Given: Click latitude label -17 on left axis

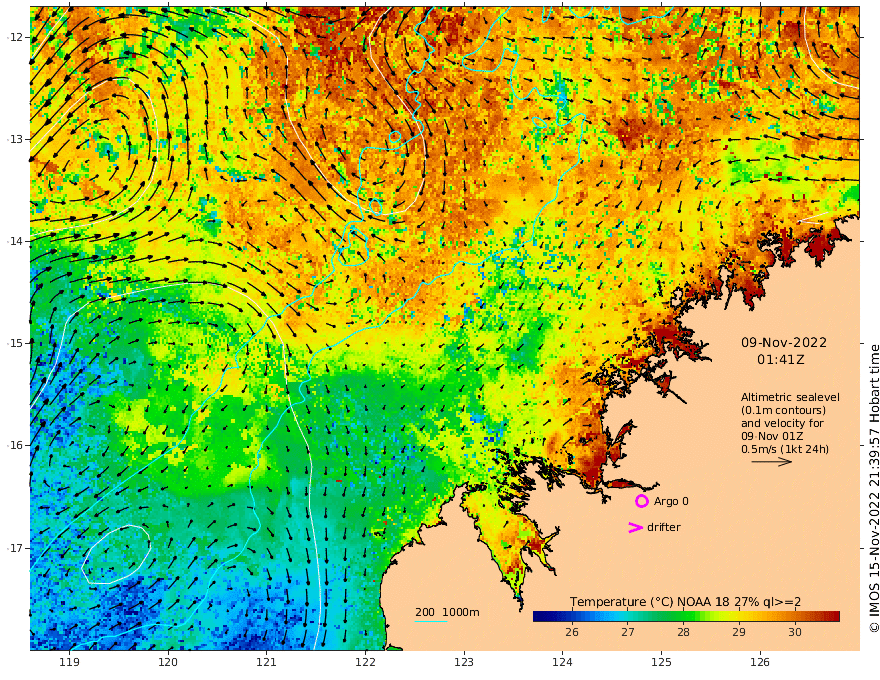Looking at the screenshot, I should click(15, 548).
